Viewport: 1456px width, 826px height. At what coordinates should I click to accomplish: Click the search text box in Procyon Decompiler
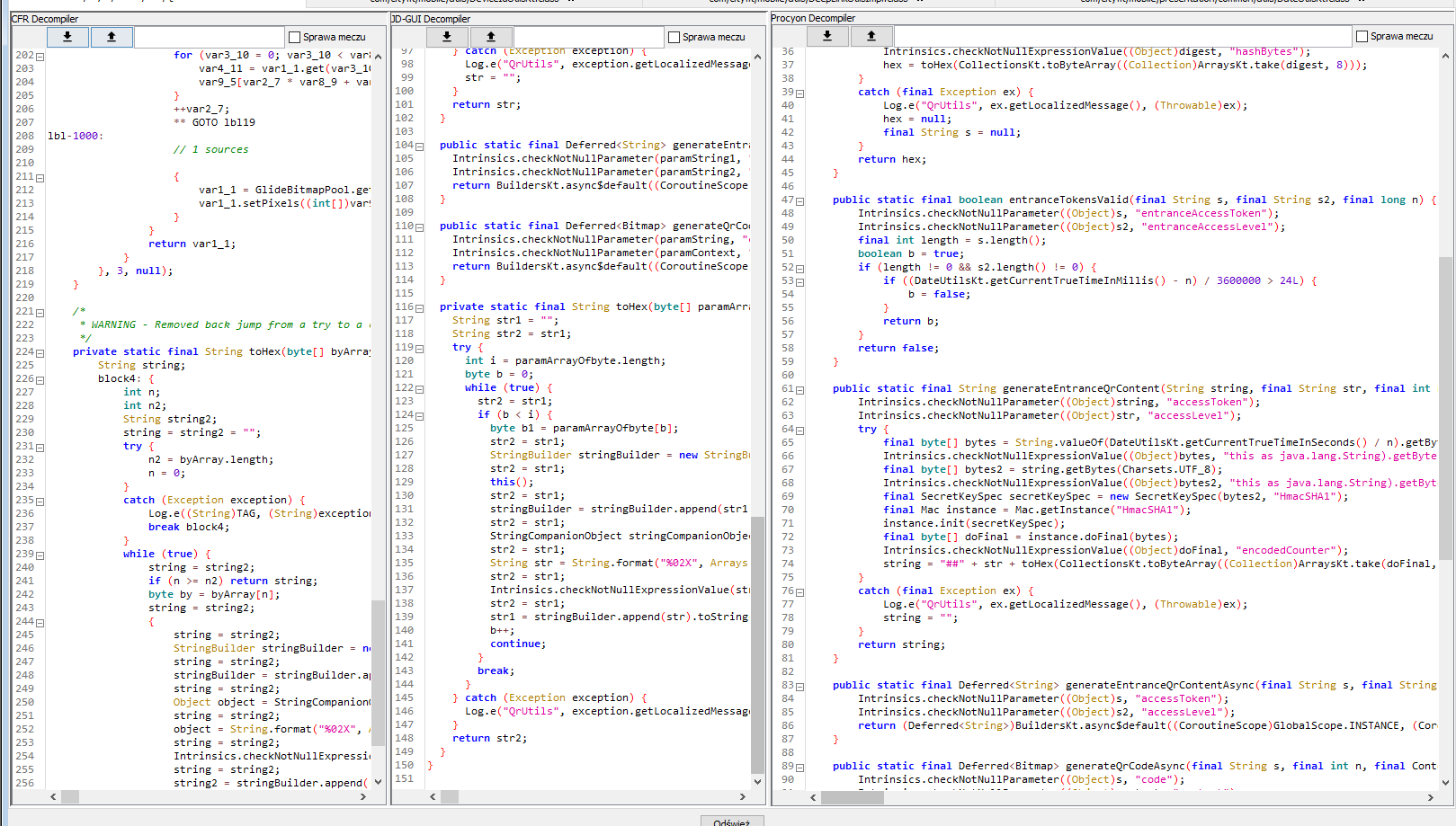coord(1122,36)
